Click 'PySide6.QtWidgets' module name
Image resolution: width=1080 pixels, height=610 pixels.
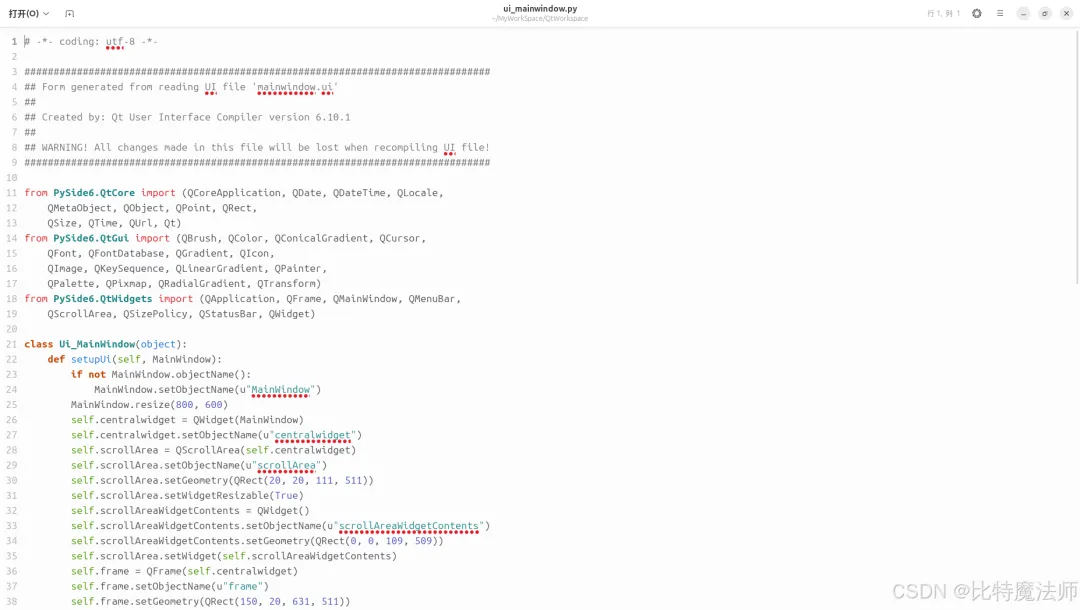(x=103, y=299)
